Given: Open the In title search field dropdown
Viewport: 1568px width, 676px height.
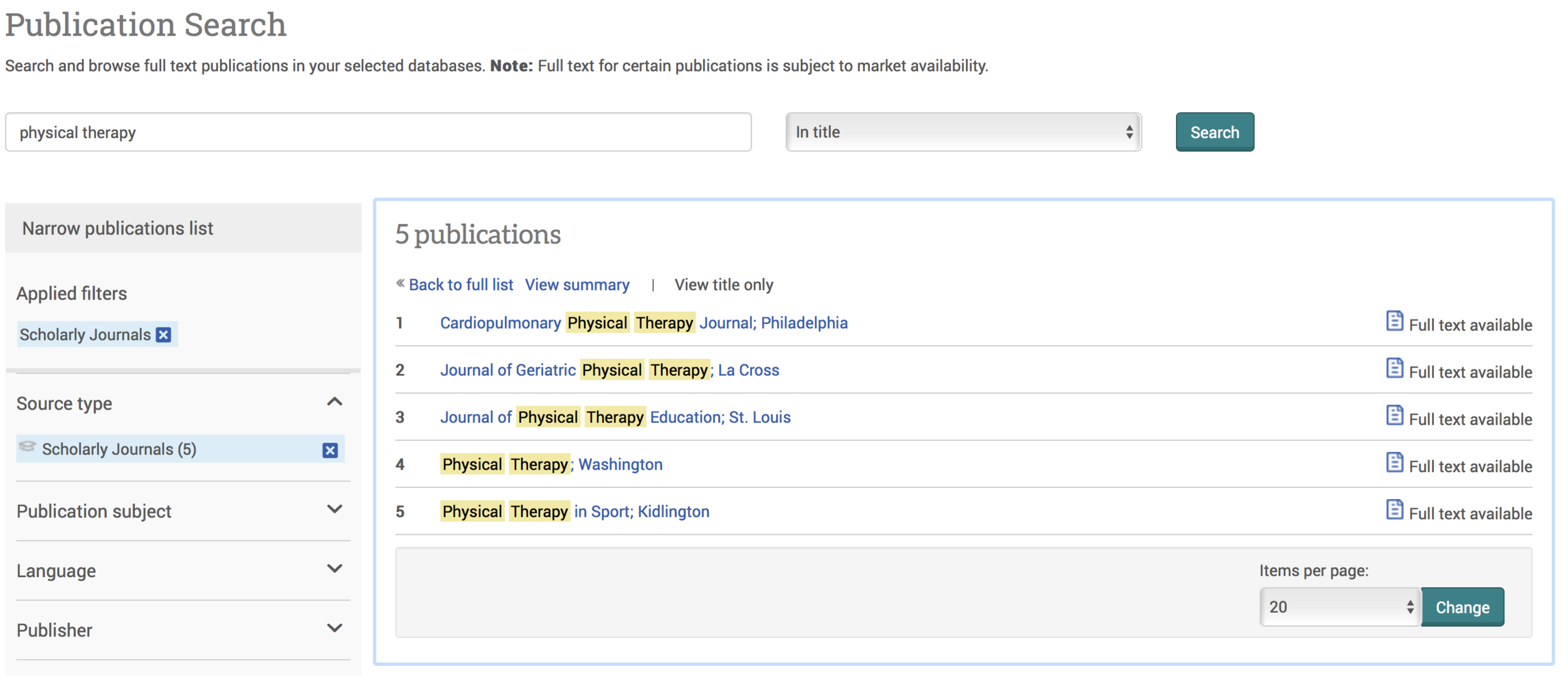Looking at the screenshot, I should click(x=963, y=132).
